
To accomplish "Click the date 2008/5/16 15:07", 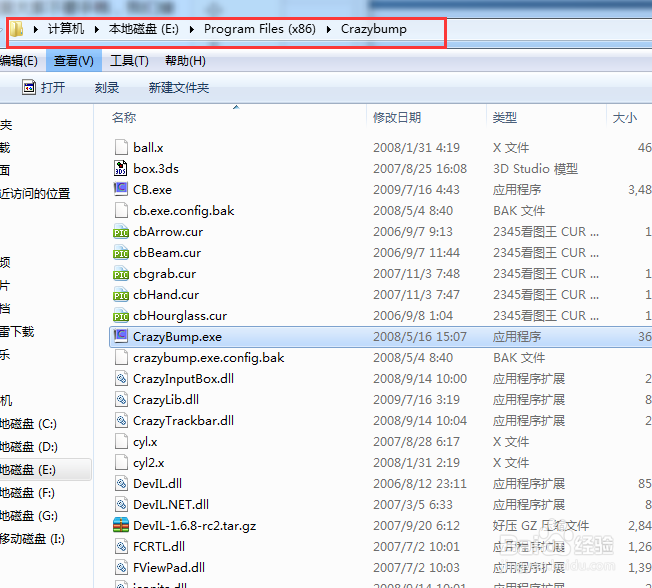I will tap(420, 337).
